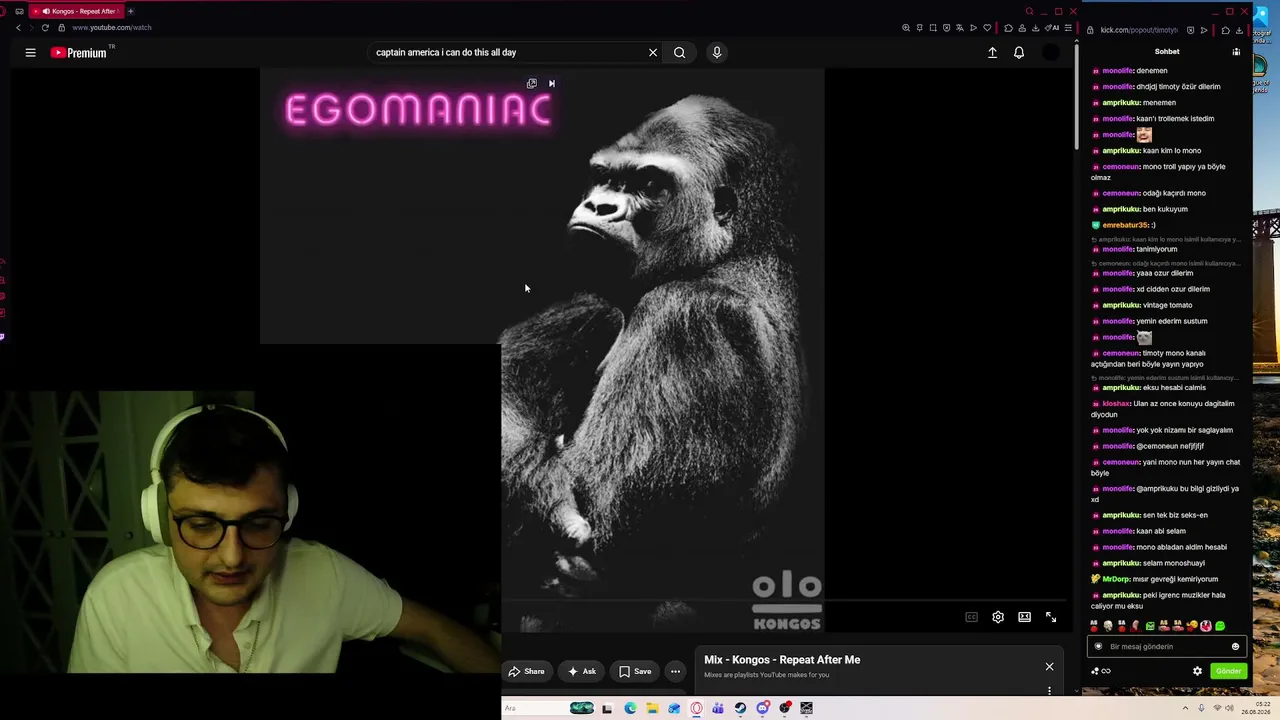Open Microsoft Edge from the taskbar
The width and height of the screenshot is (1280, 720).
tap(630, 708)
